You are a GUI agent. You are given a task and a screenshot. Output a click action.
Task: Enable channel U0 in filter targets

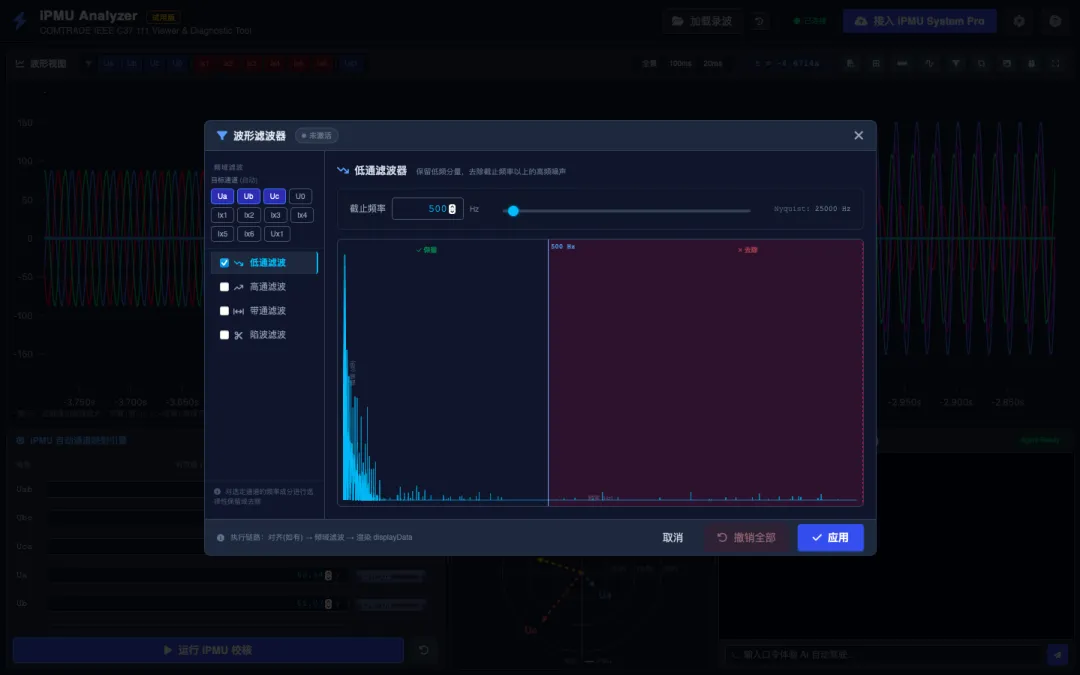(300, 196)
